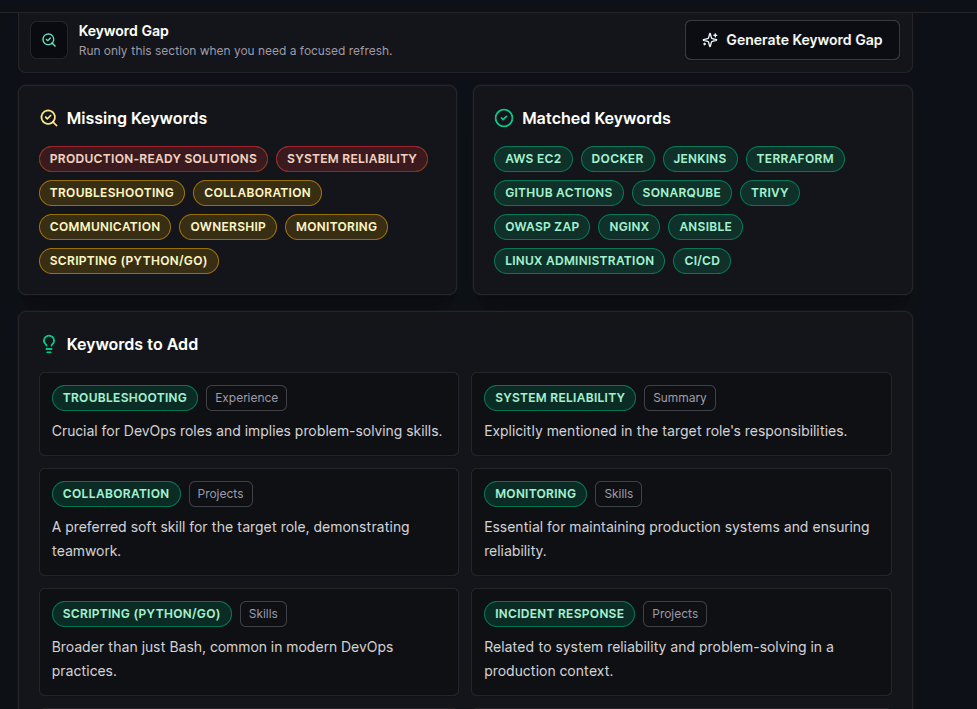Click the Summary section label

pos(680,398)
